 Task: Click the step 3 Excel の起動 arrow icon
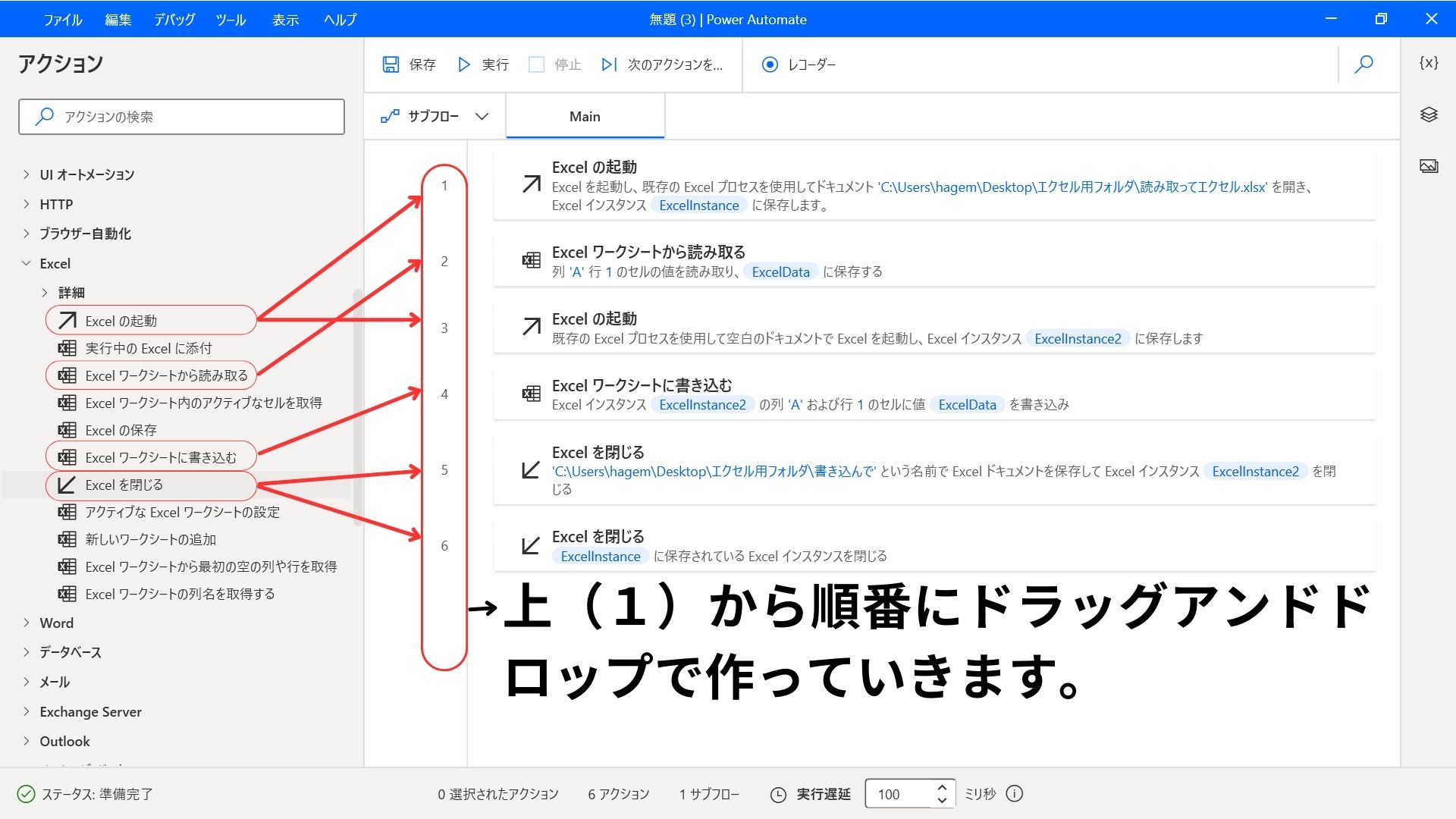point(532,327)
